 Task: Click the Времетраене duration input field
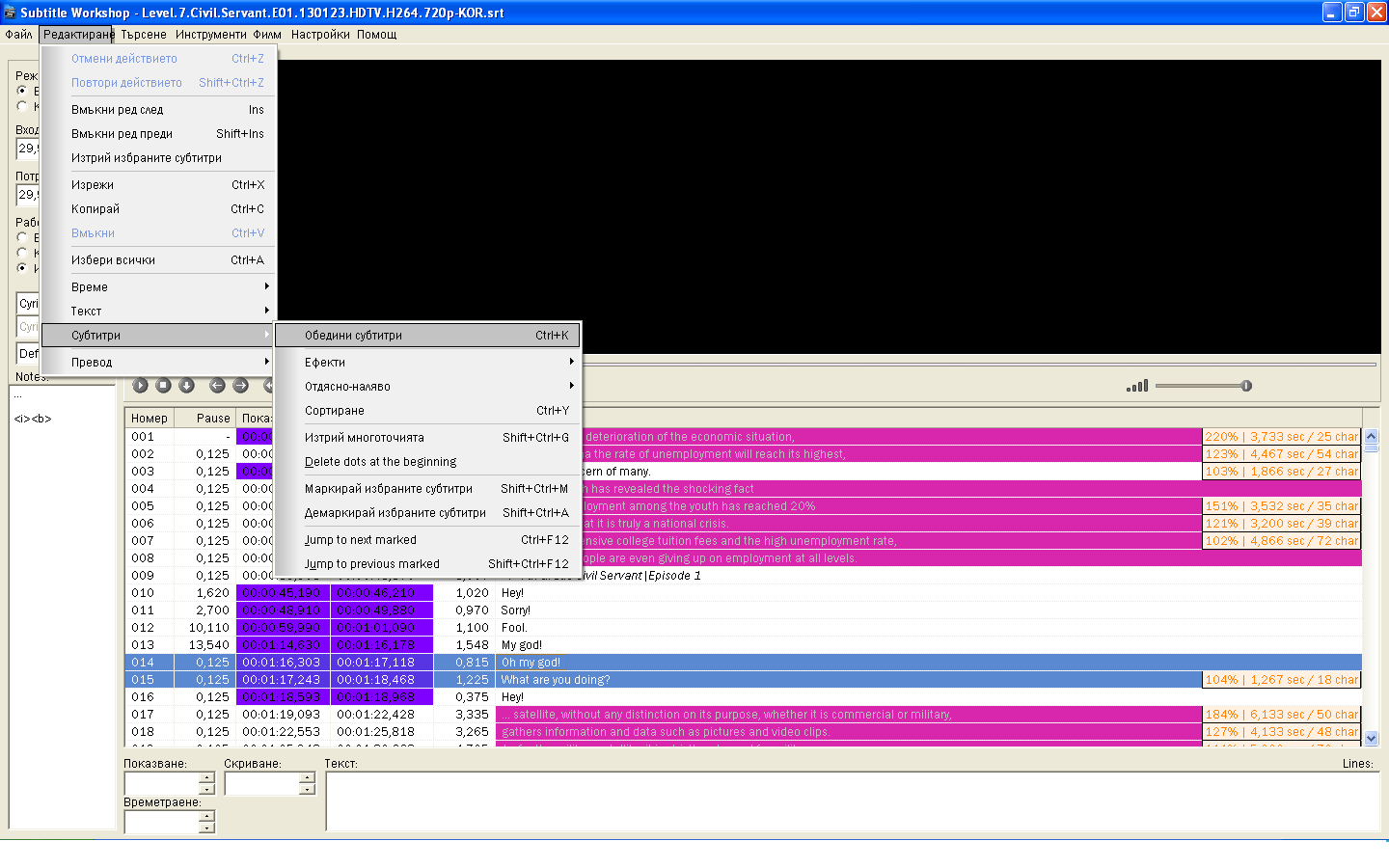(x=162, y=822)
